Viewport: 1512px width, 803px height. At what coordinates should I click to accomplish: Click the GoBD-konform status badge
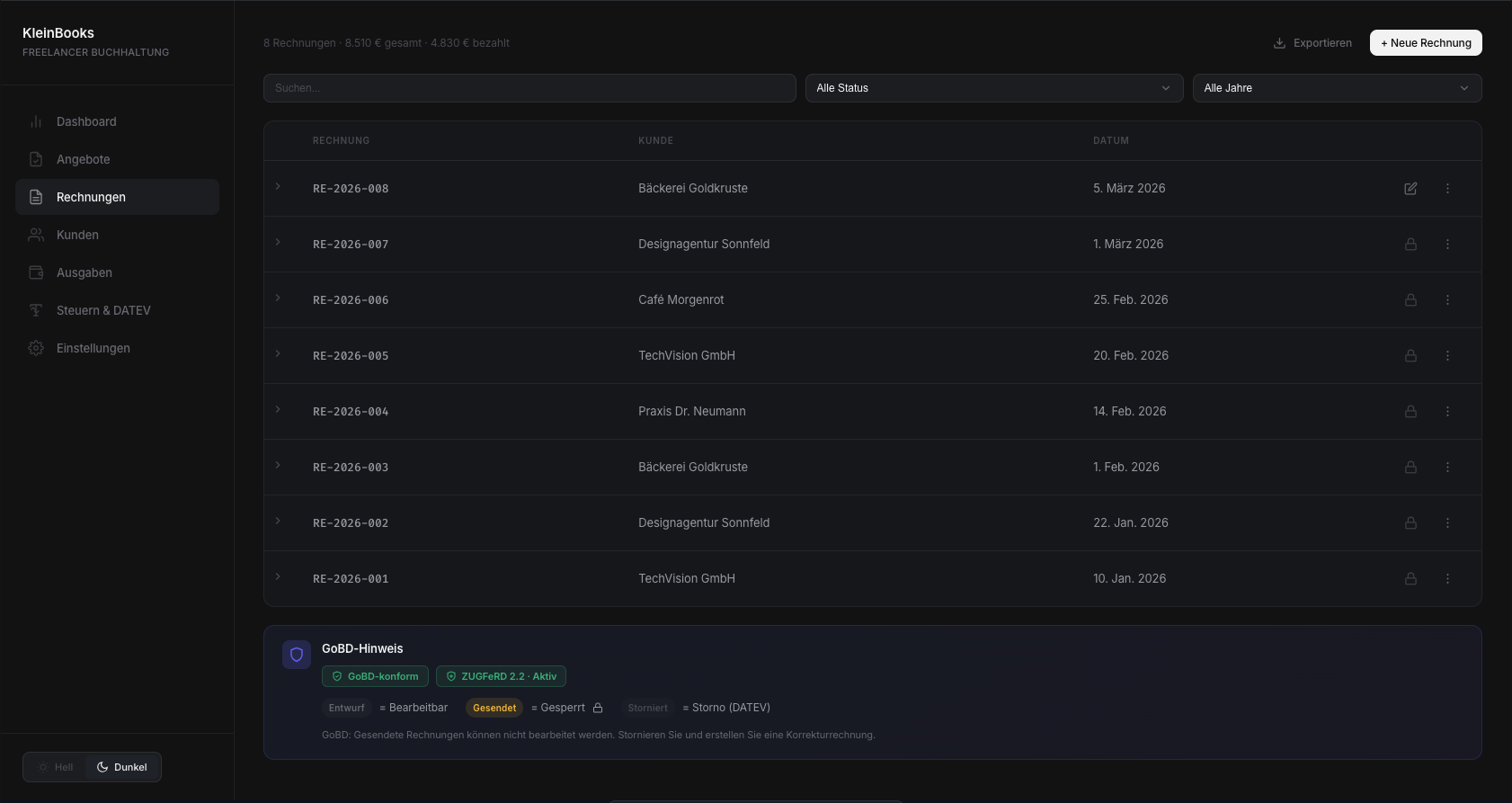375,676
